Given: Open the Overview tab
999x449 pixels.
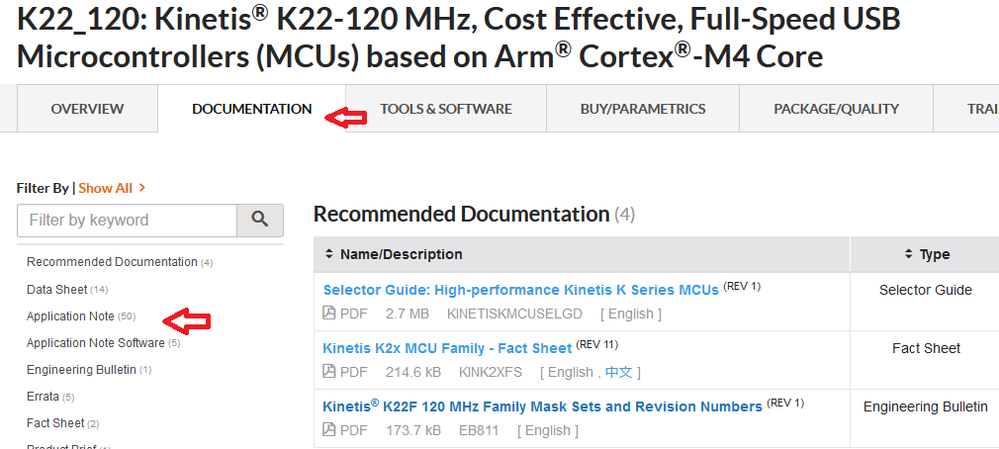Looking at the screenshot, I should [87, 109].
